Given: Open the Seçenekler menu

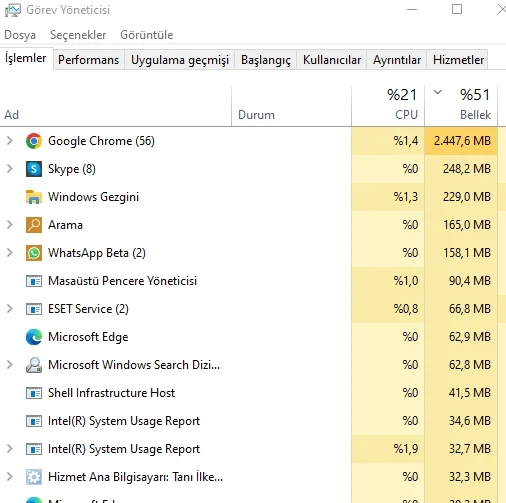Looking at the screenshot, I should (78, 35).
